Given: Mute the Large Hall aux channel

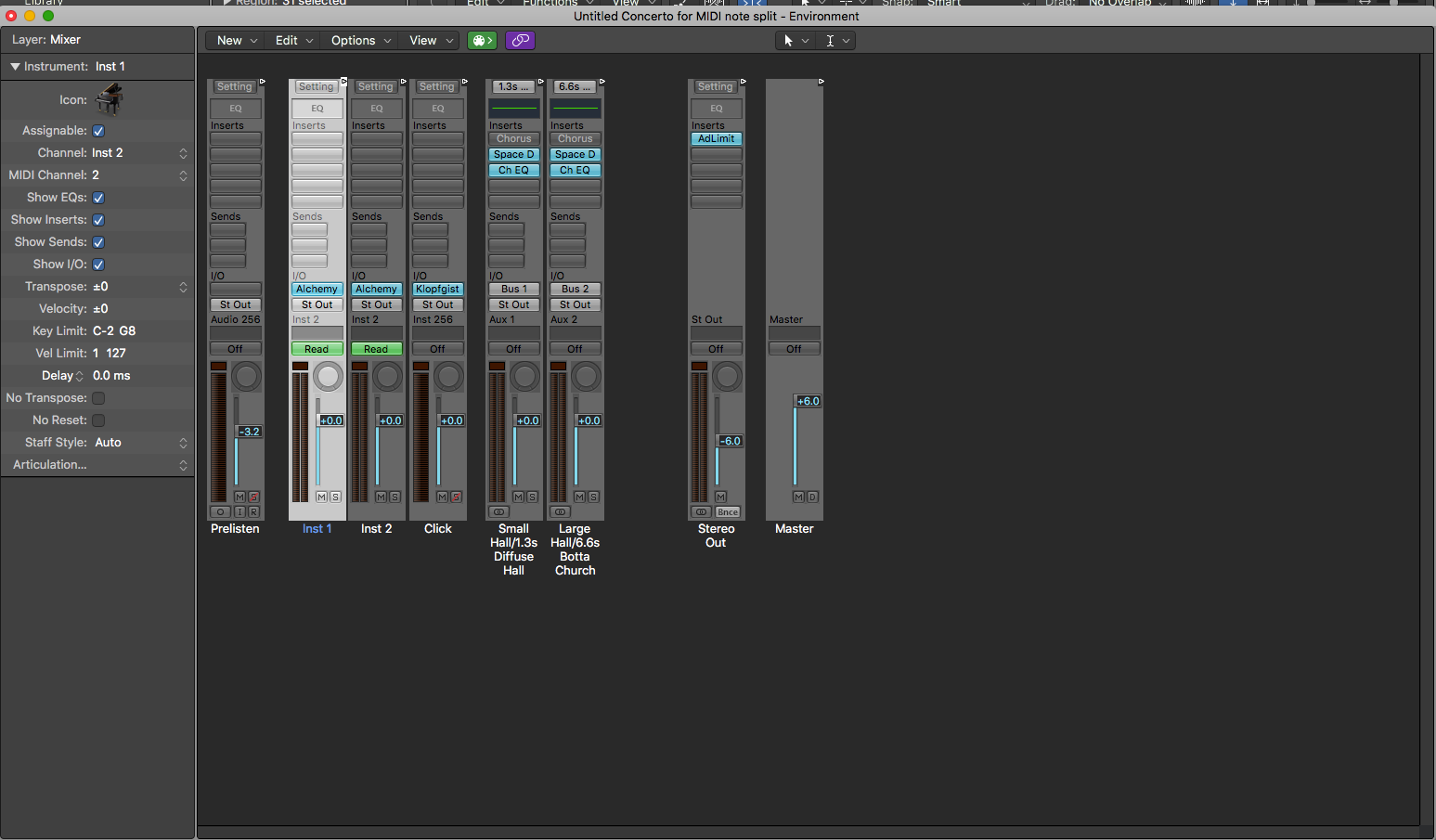Looking at the screenshot, I should [x=579, y=498].
